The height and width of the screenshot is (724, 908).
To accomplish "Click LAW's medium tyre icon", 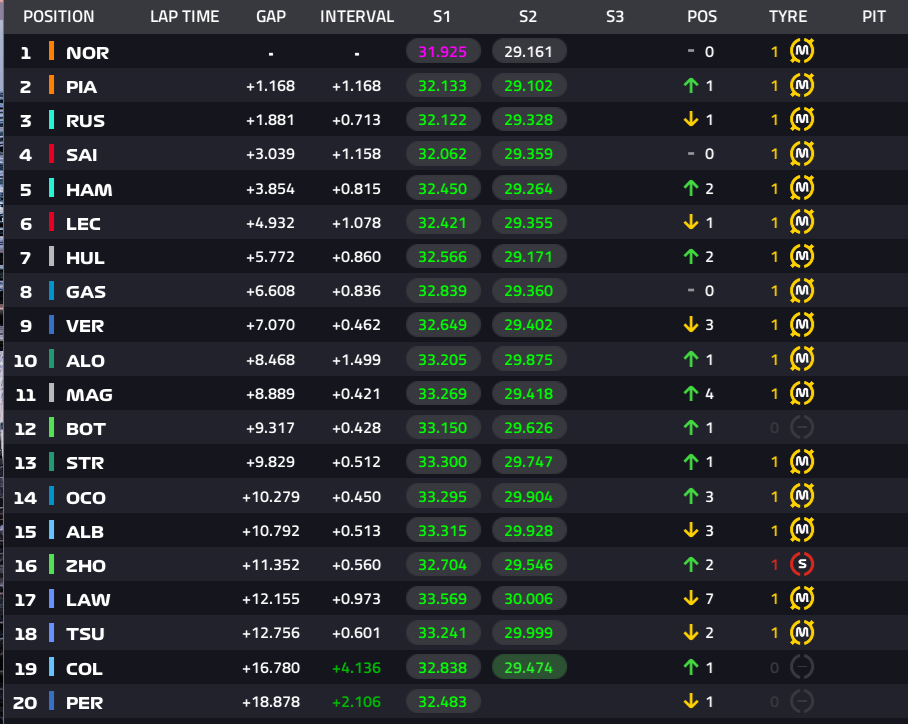I will (802, 598).
